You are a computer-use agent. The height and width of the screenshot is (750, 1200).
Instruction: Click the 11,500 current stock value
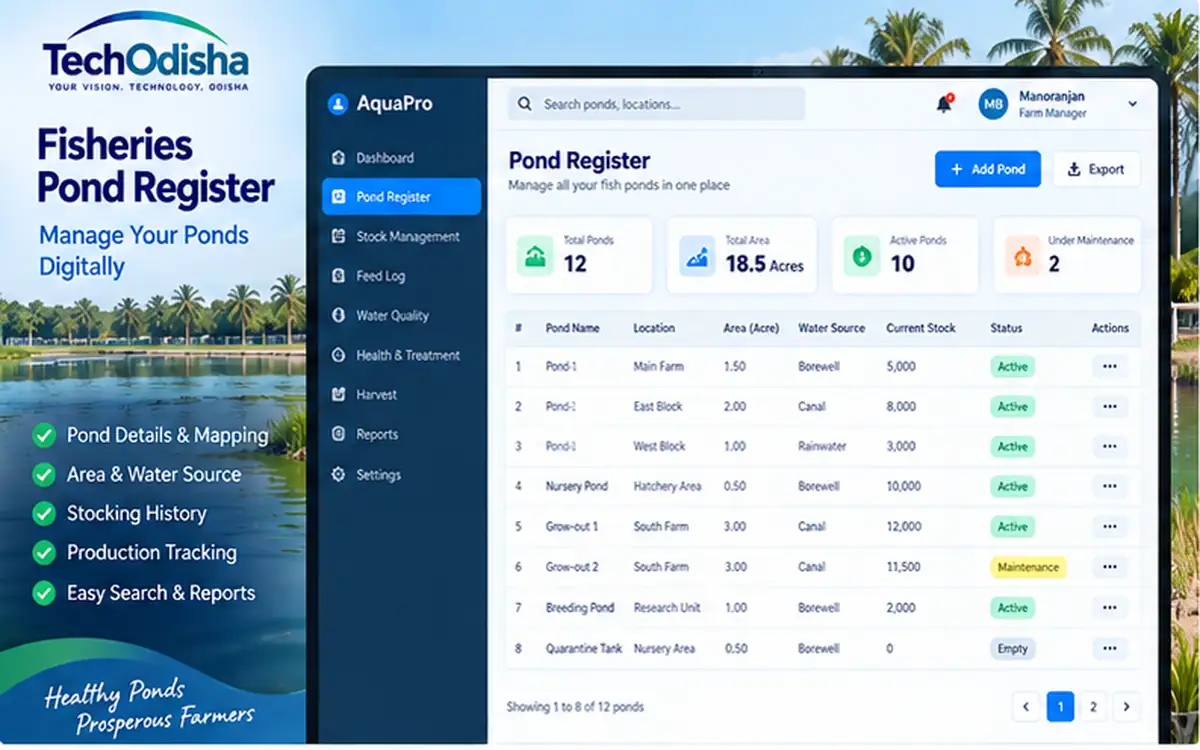[x=904, y=567]
